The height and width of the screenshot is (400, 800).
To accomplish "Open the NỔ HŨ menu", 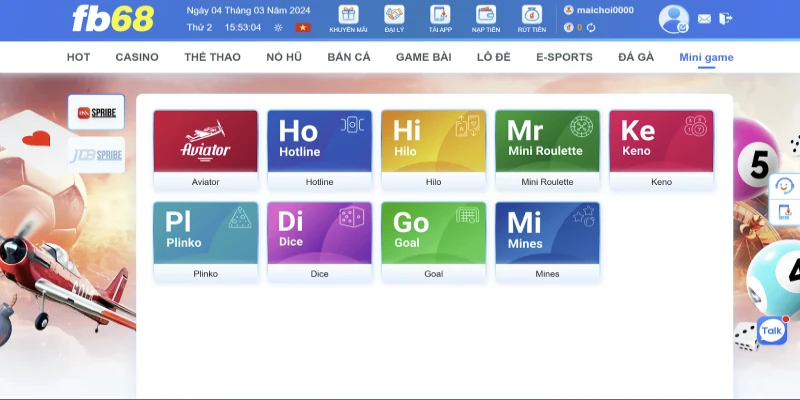I will coord(284,57).
